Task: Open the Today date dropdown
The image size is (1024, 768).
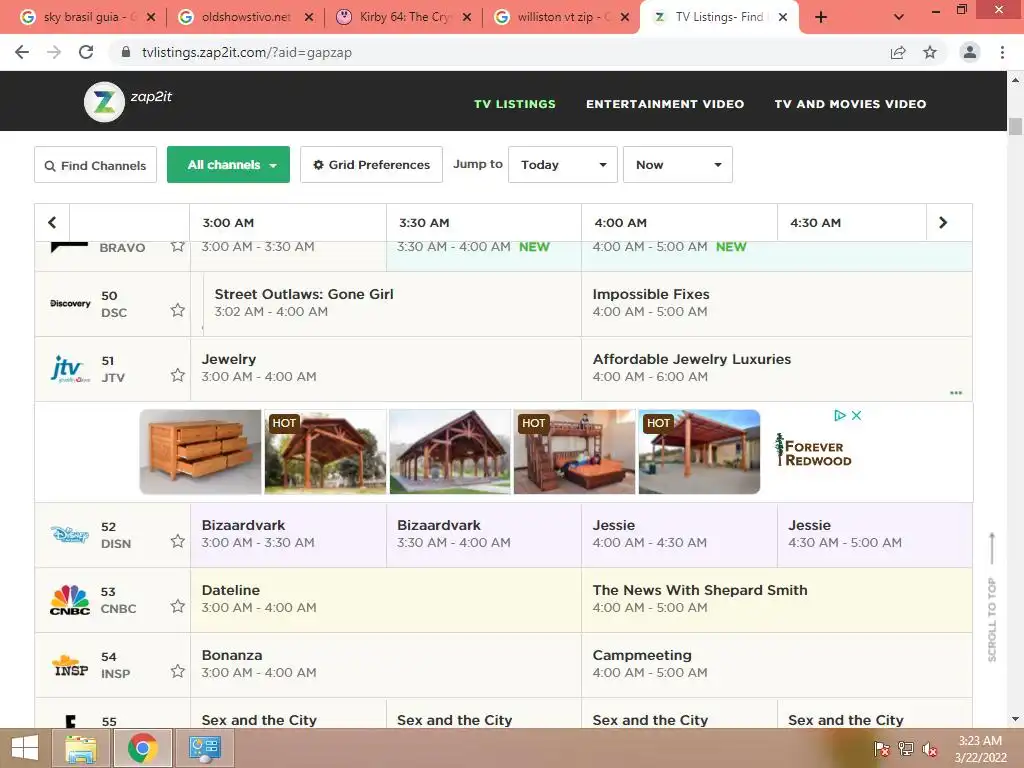Action: pyautogui.click(x=562, y=165)
